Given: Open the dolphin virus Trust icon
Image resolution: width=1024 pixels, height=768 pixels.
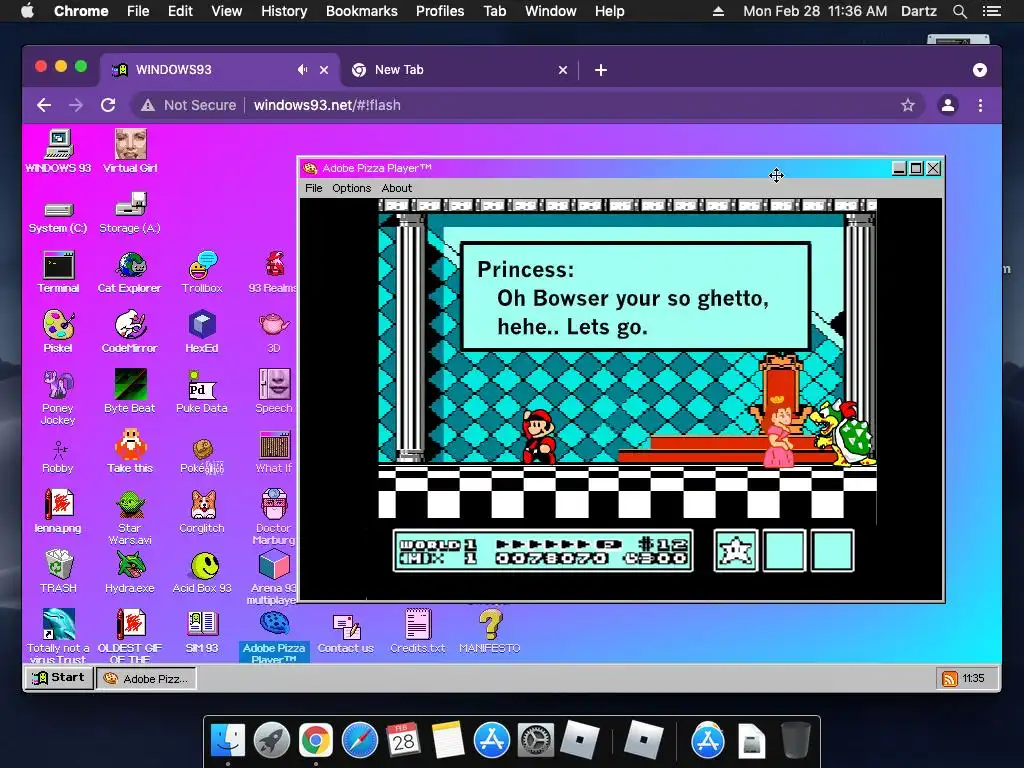Looking at the screenshot, I should click(x=58, y=636).
